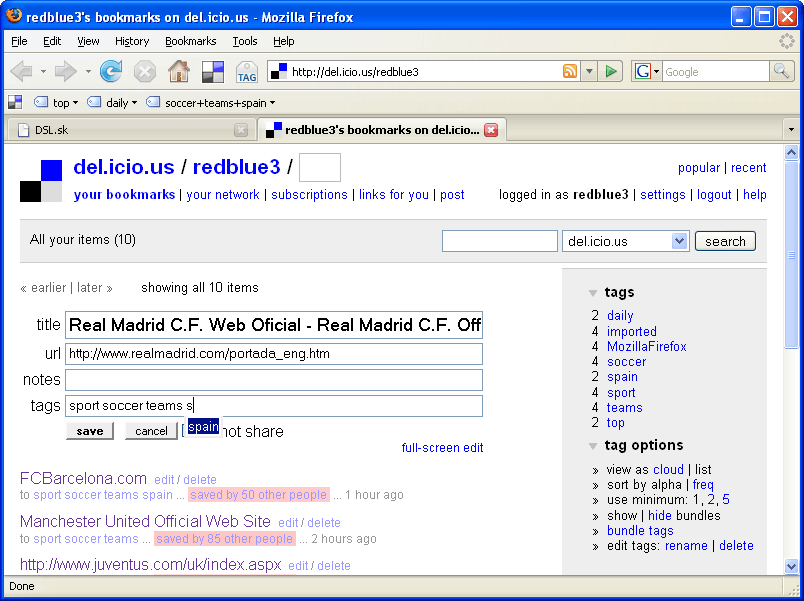Click the 'logout' link

click(x=714, y=195)
